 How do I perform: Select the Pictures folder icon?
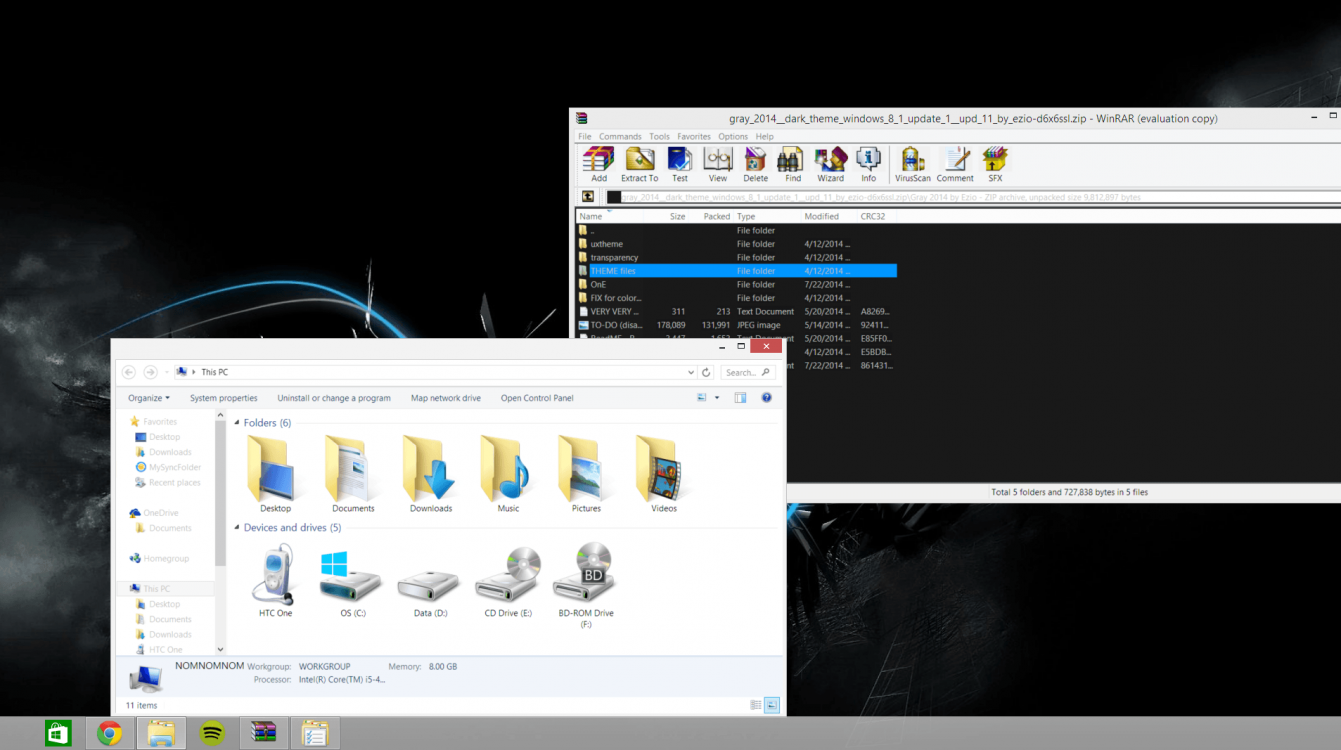point(586,474)
